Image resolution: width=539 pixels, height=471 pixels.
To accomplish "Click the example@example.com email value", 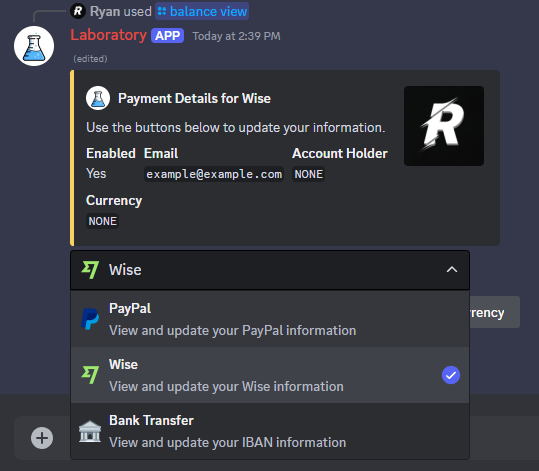I will tap(214, 174).
